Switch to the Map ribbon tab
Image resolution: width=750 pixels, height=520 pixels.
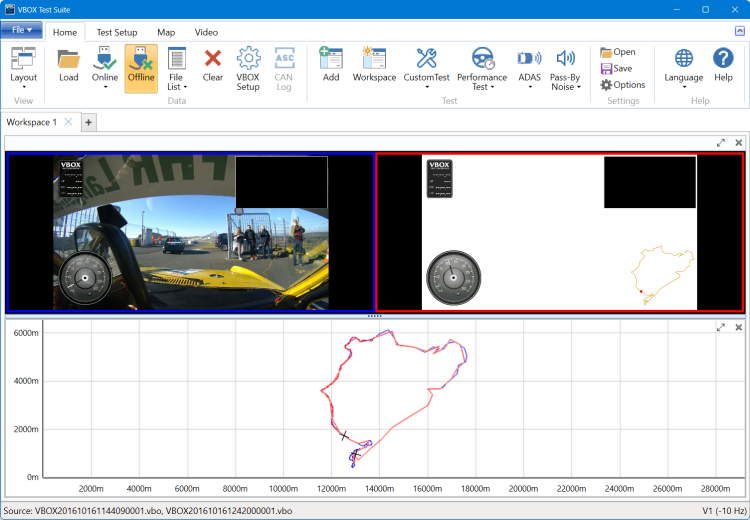[166, 32]
